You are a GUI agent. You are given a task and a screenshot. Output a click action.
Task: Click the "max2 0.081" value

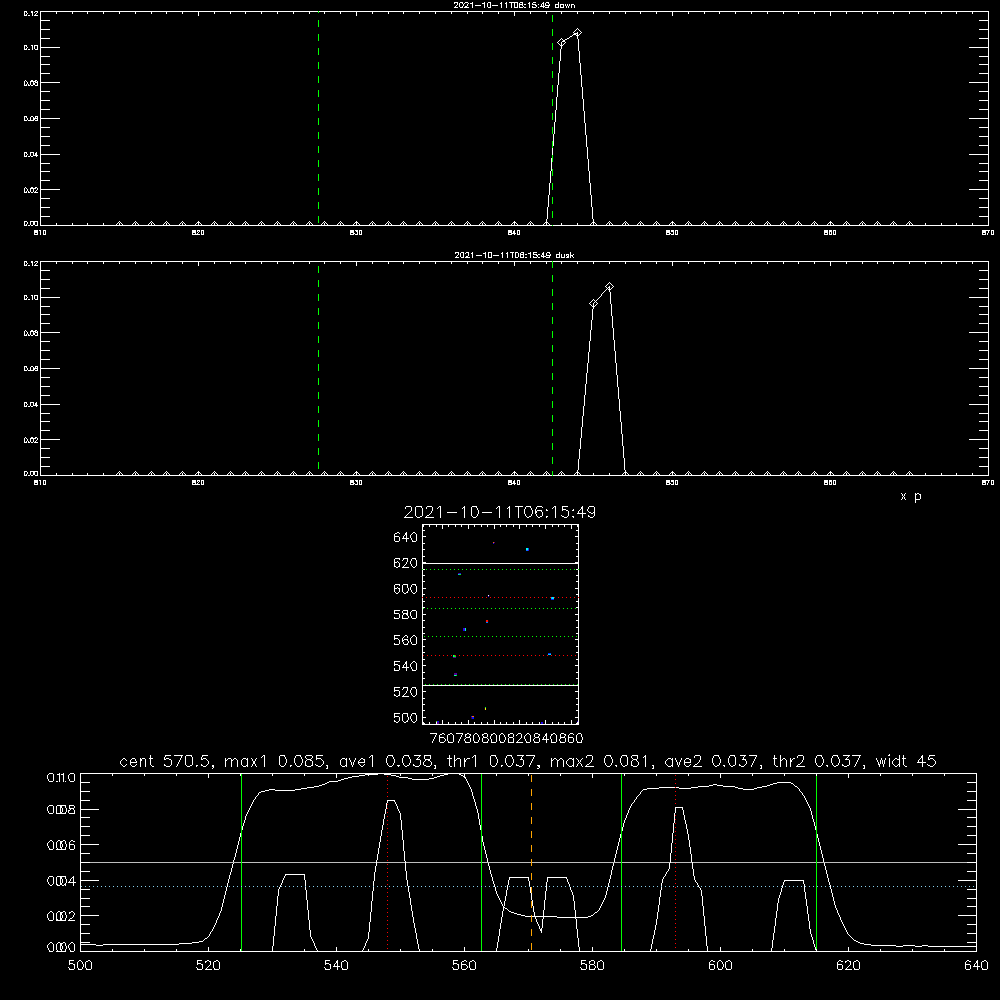coord(601,761)
